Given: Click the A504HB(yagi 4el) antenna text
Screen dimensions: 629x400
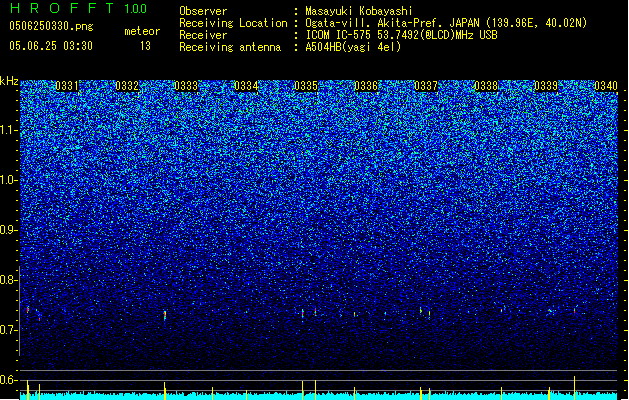Looking at the screenshot, I should 353,47.
